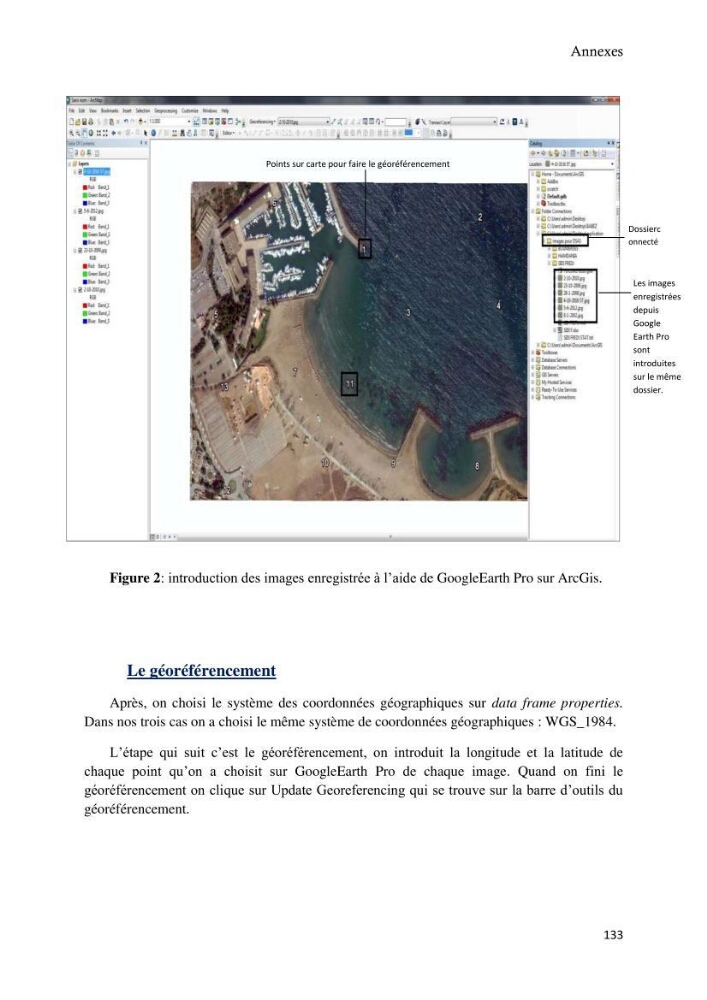Select the Select Elements arrow tool
This screenshot has height=1000, width=707.
click(145, 133)
